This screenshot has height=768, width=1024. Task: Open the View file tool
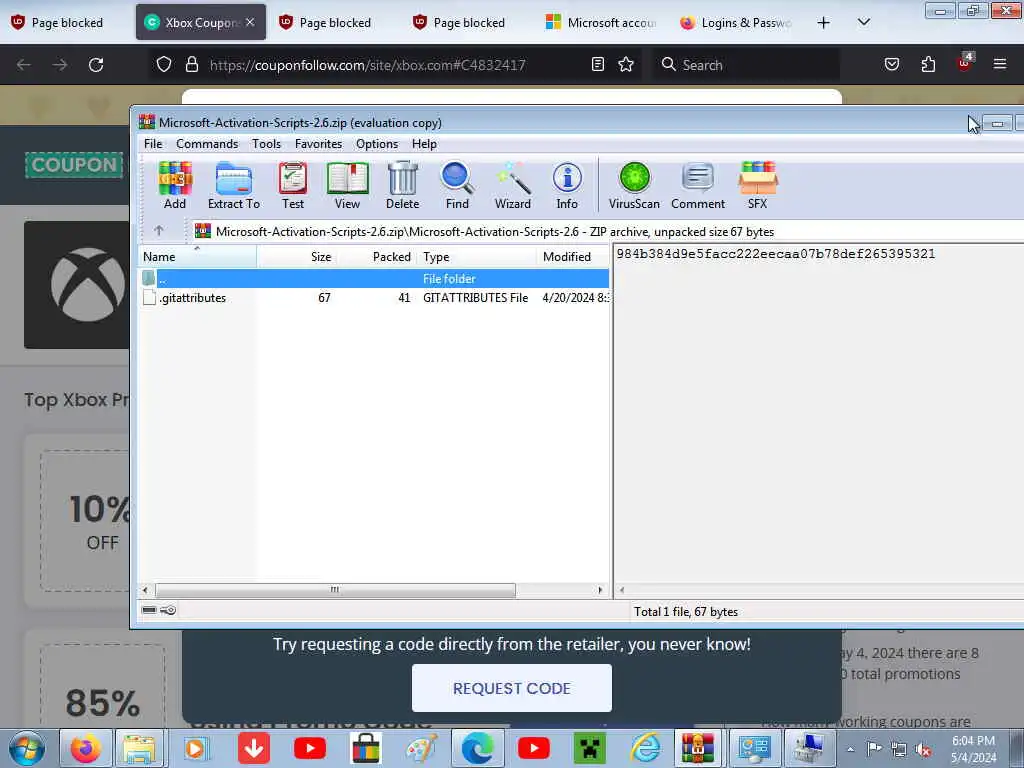pyautogui.click(x=347, y=185)
